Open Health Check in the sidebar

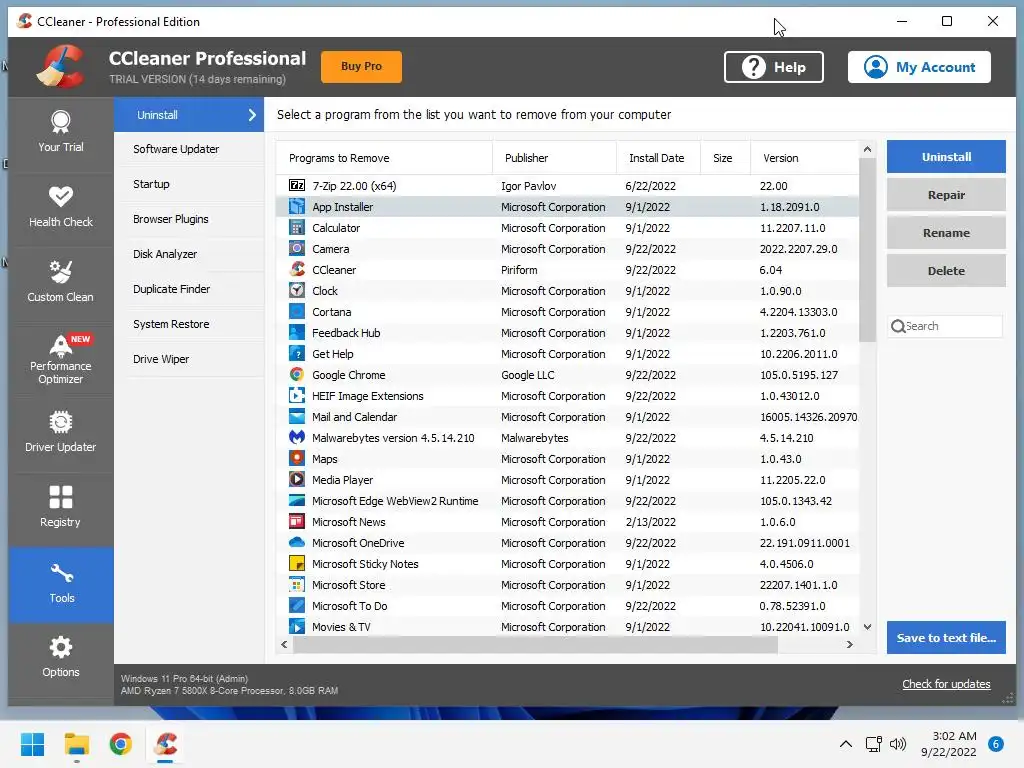[x=61, y=209]
